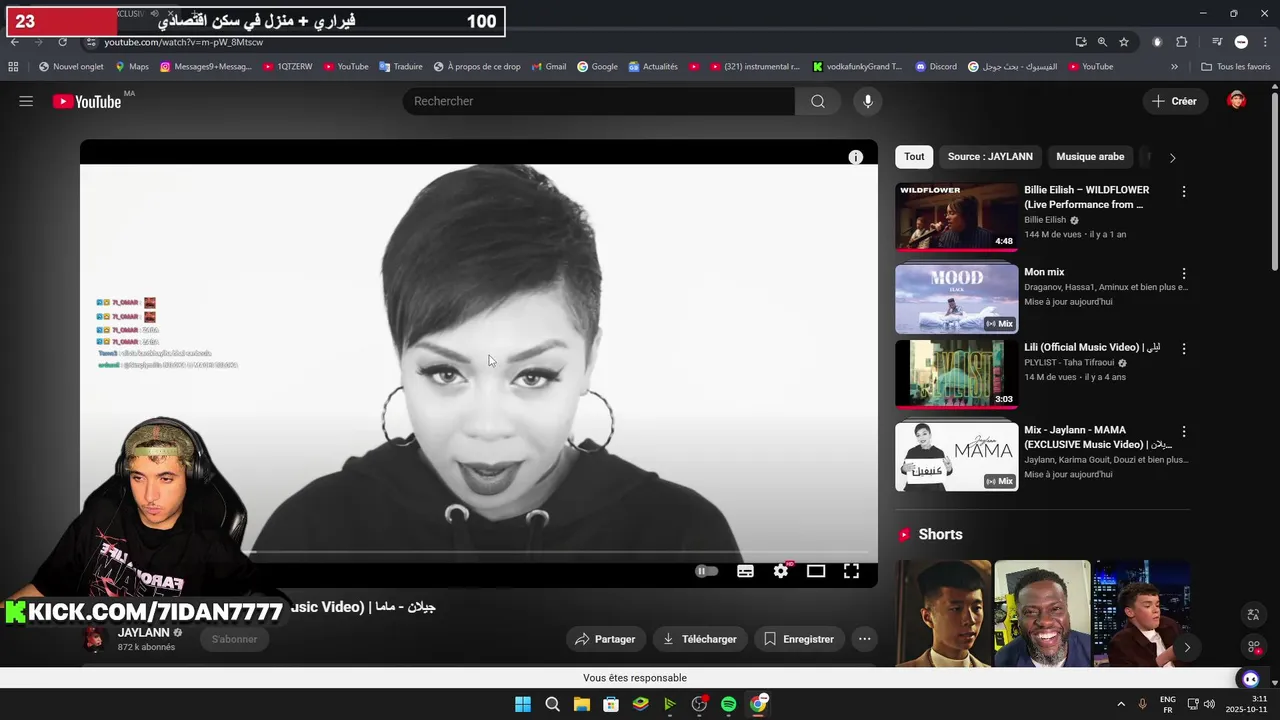Open the YouTube hamburger guide menu

pyautogui.click(x=26, y=101)
